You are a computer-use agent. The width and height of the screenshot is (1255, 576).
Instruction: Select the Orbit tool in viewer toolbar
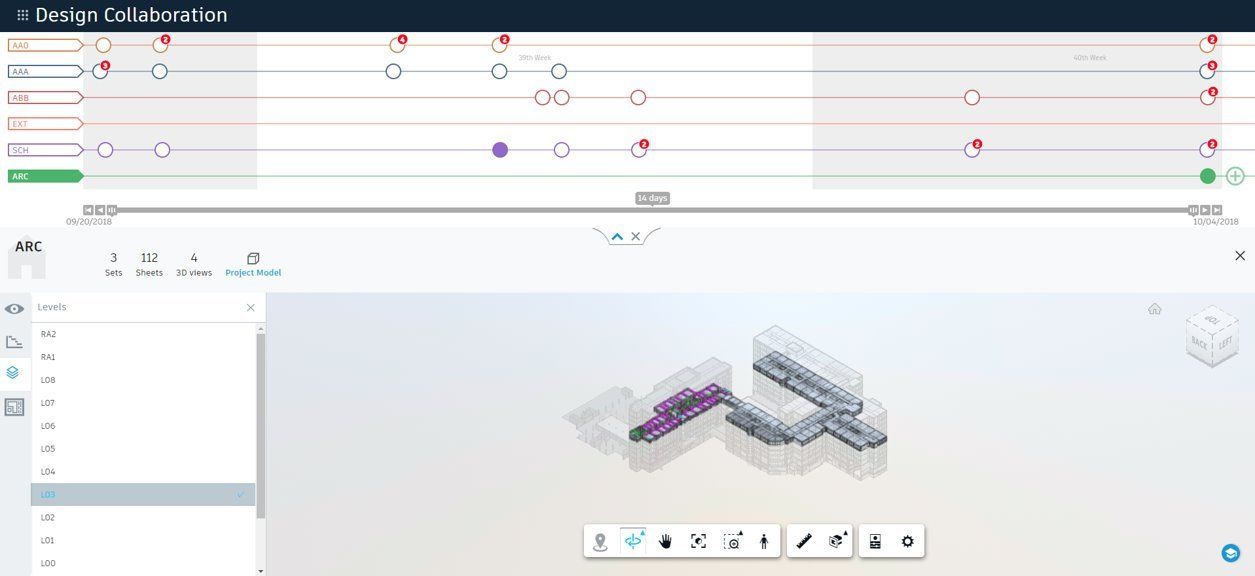pyautogui.click(x=633, y=541)
